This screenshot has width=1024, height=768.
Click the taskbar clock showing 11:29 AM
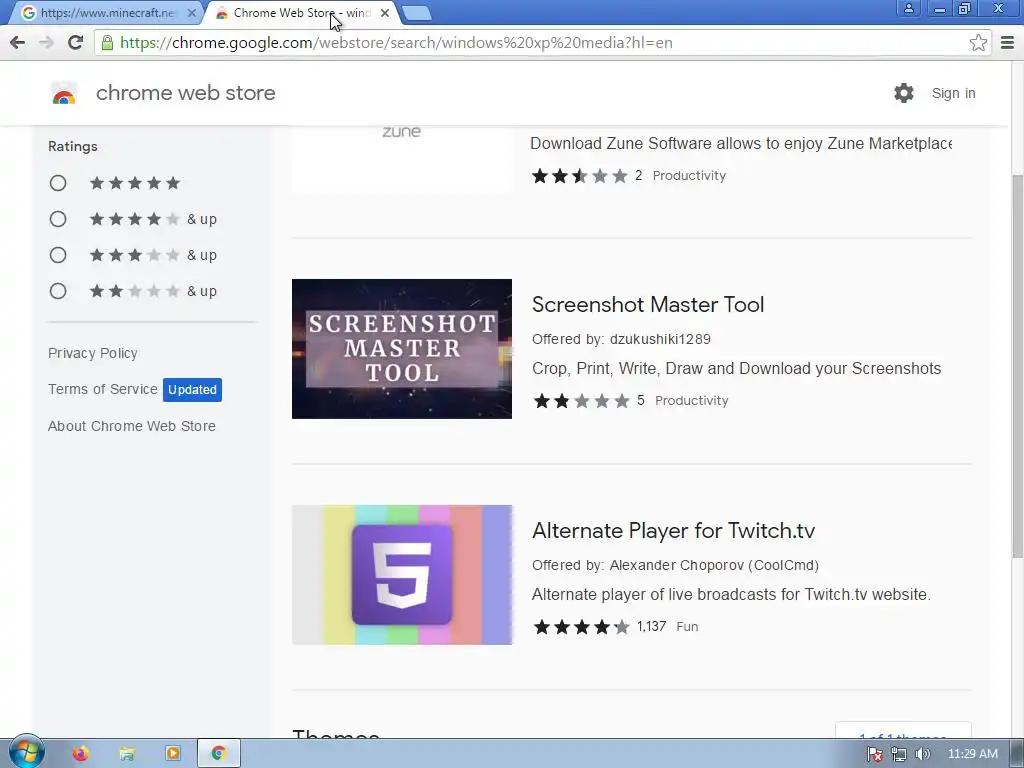click(x=972, y=754)
